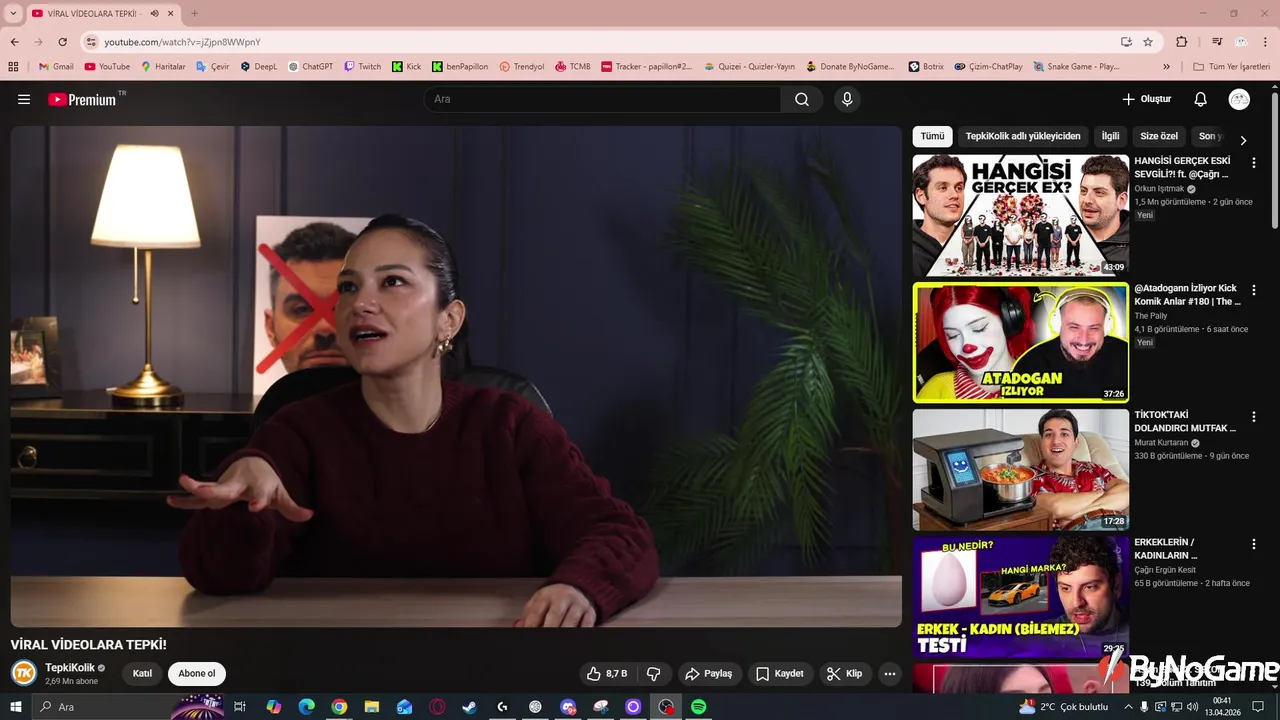Open the Tüm Yer İşaretleri folder
Screen dimensions: 1280x720
[1231, 67]
